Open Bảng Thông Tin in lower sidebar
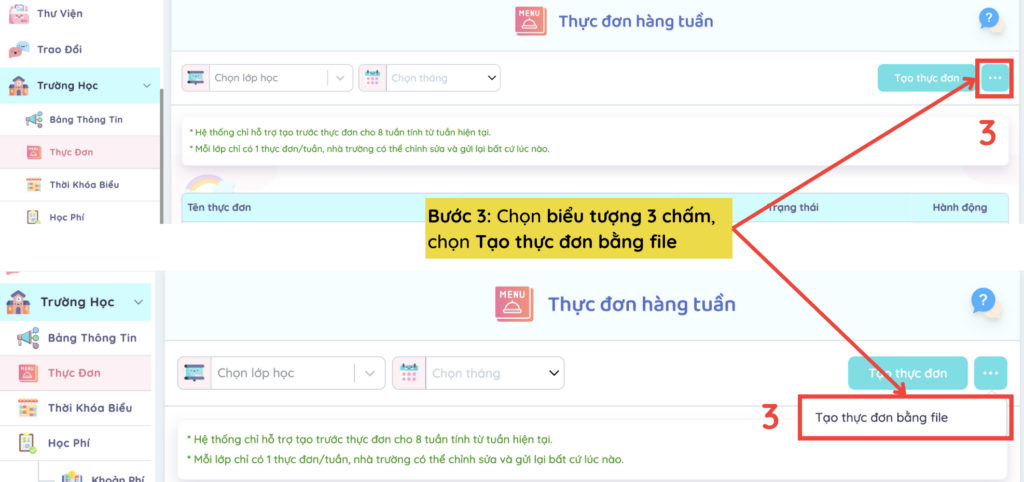This screenshot has height=482, width=1024. pos(77,338)
